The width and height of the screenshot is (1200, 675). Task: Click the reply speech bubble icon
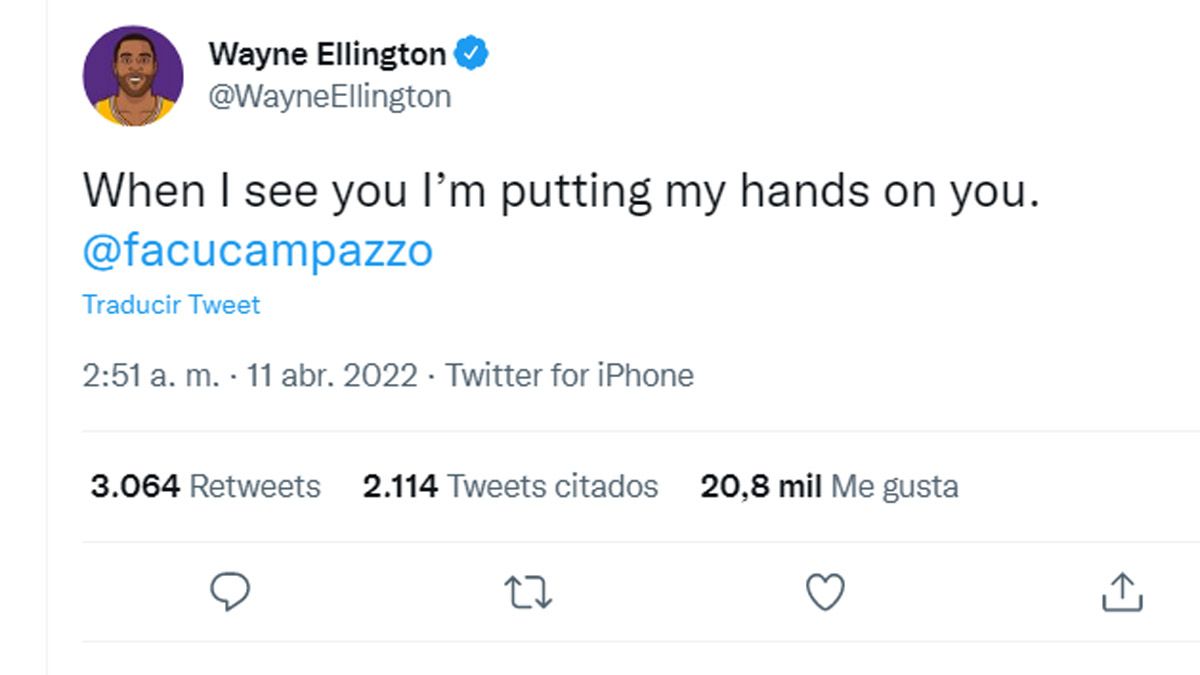(x=231, y=592)
